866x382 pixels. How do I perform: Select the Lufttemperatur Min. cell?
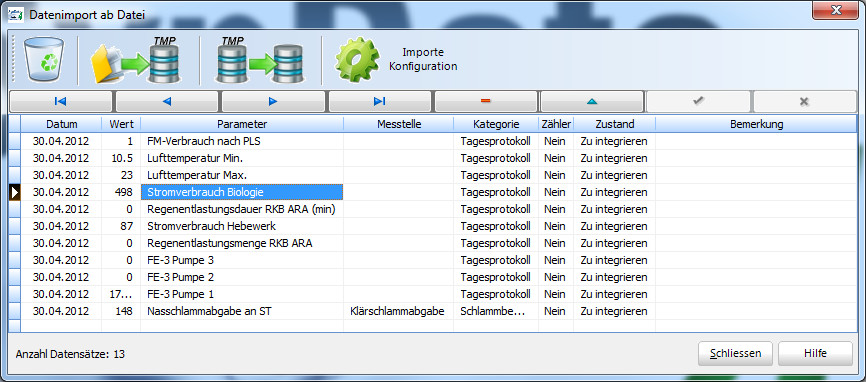[x=242, y=158]
